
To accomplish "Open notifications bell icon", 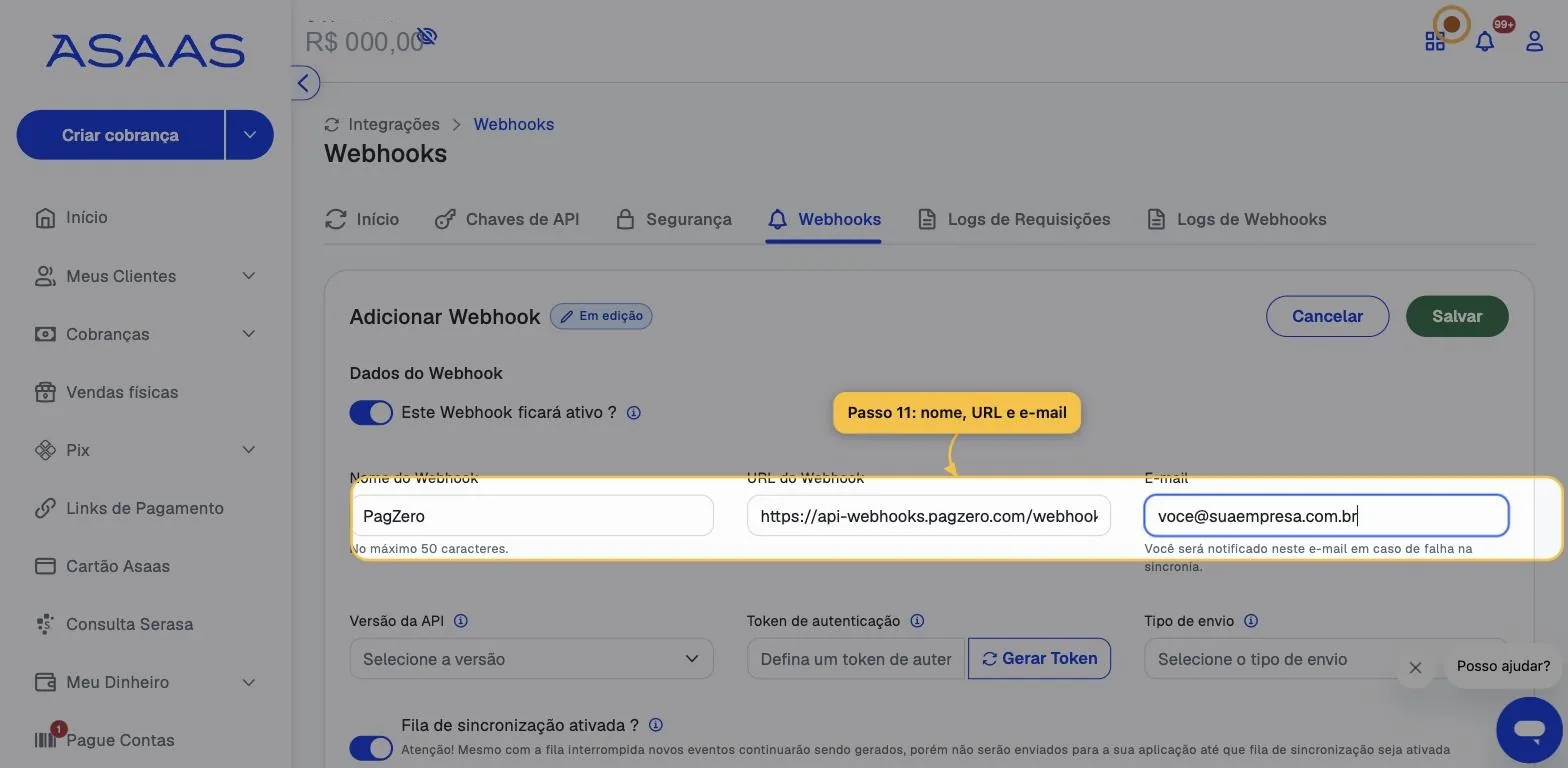I will coord(1485,41).
